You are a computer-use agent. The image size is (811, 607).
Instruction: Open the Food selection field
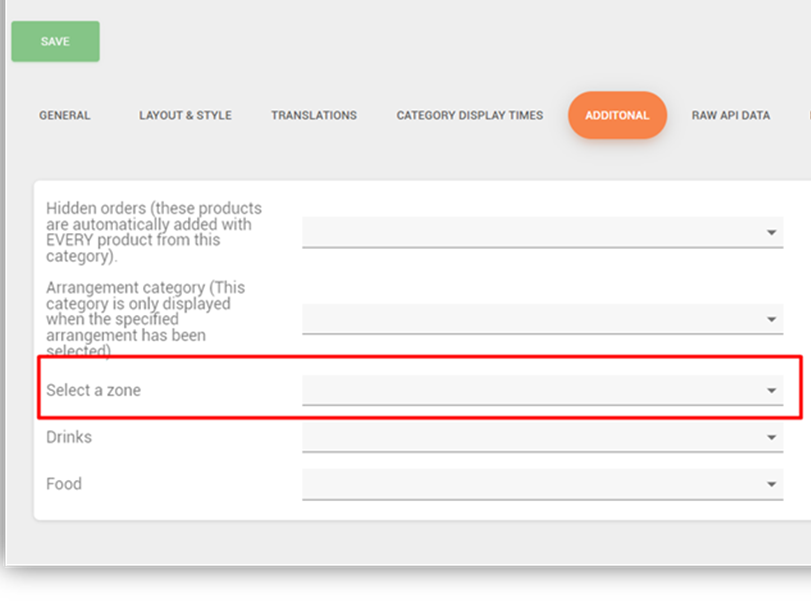[530, 484]
